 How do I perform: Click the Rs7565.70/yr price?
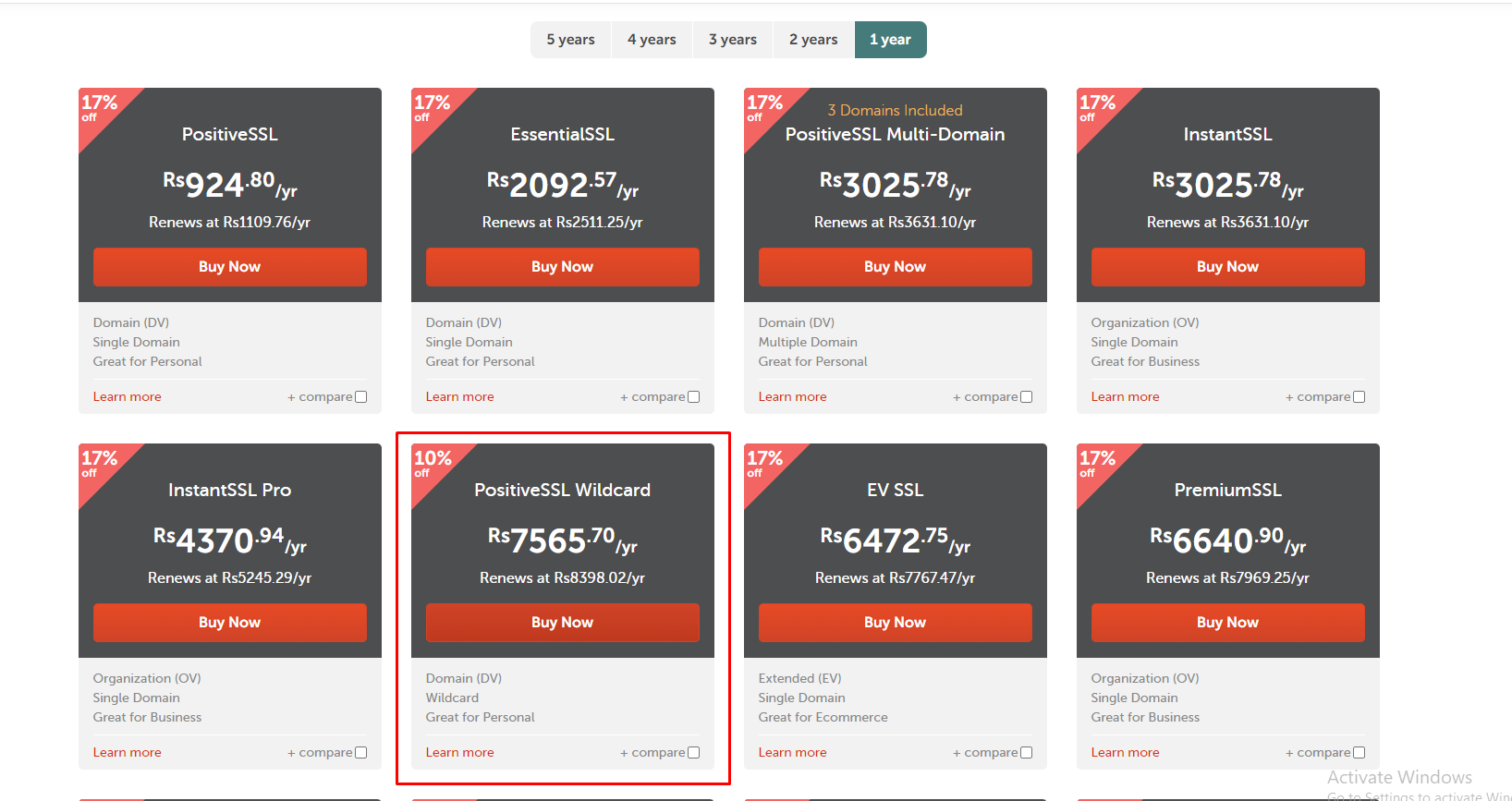pos(563,540)
